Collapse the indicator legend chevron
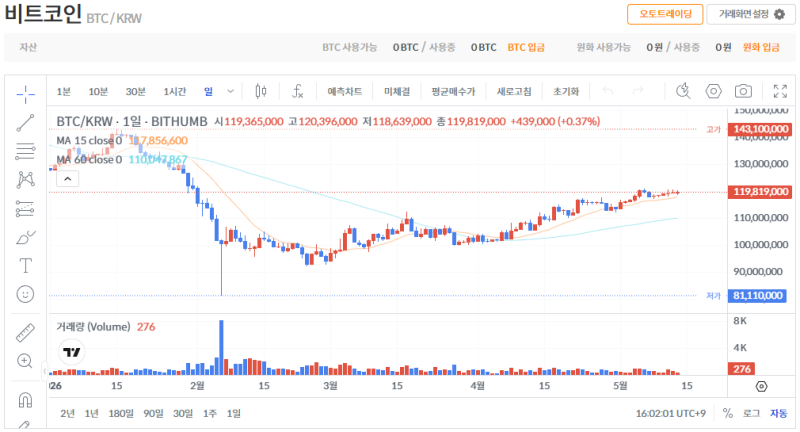This screenshot has height=432, width=800. [67, 179]
